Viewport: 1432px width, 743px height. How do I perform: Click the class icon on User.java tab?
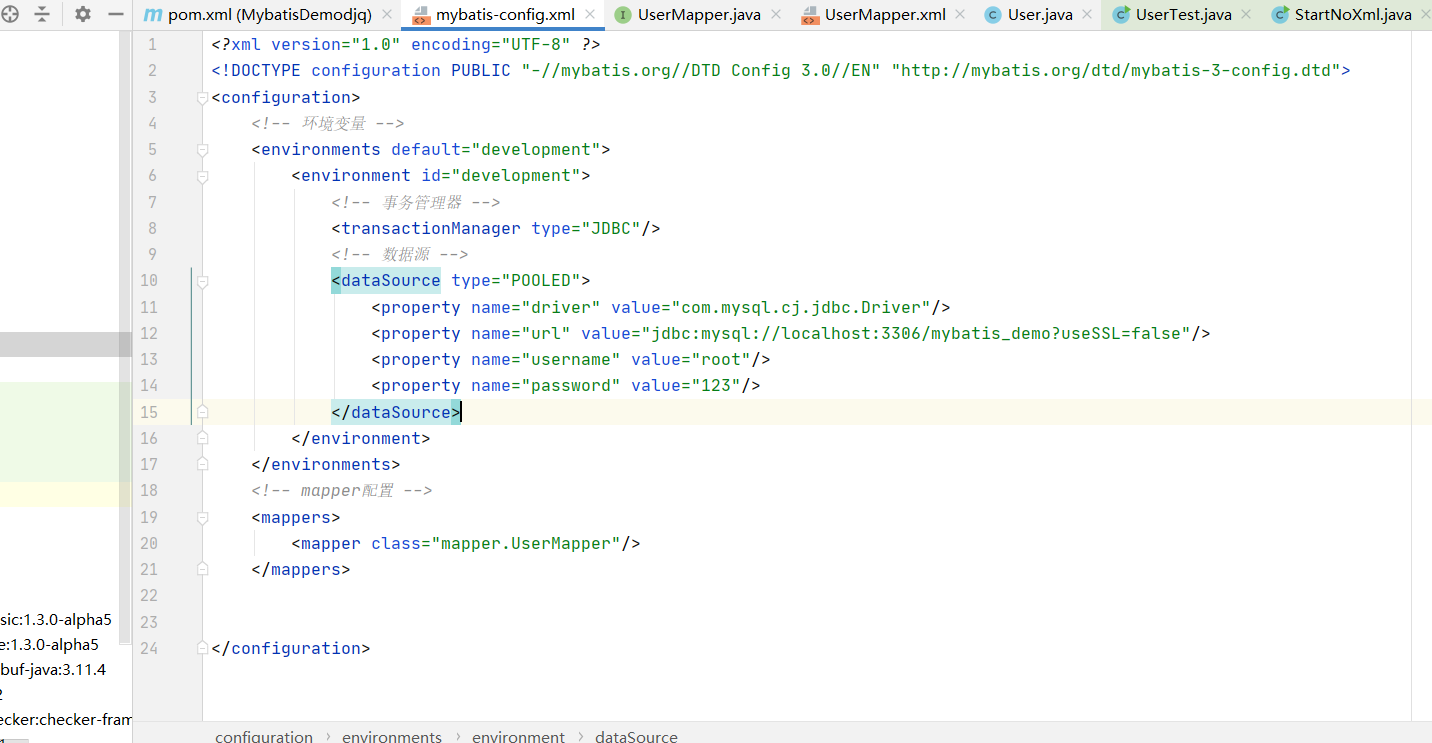[993, 15]
